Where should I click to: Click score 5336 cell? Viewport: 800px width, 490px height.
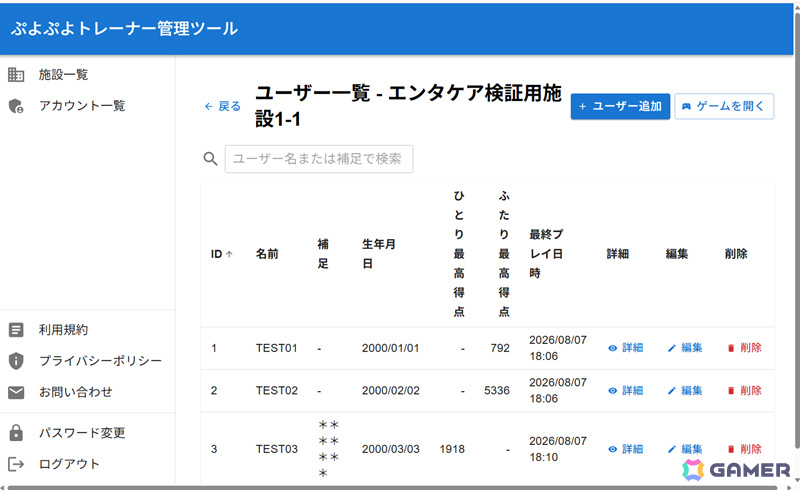497,391
